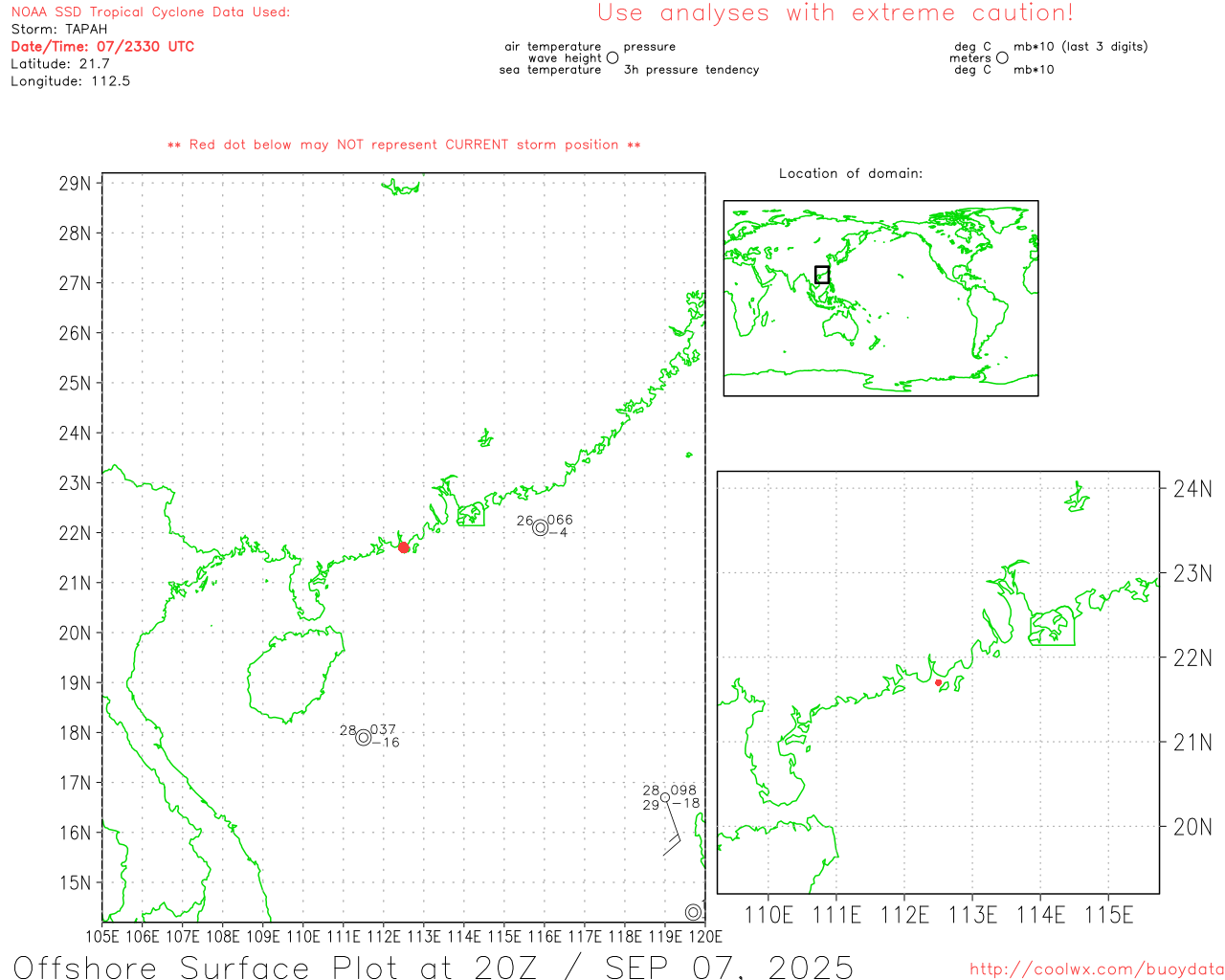Click the tendency value '-16' near buoy
The width and height of the screenshot is (1225, 980).
(386, 743)
